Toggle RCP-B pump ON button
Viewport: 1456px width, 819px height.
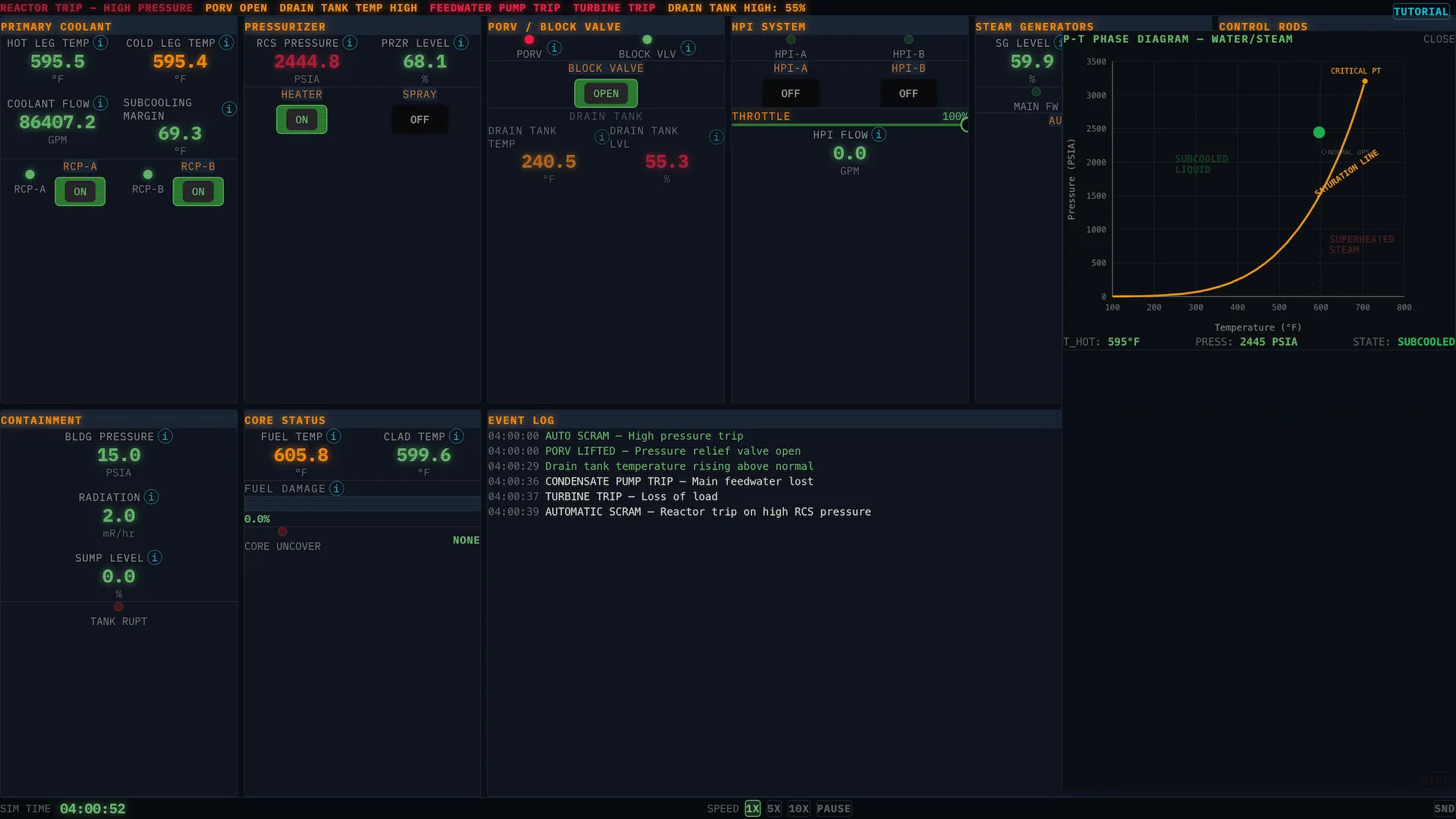coord(198,192)
